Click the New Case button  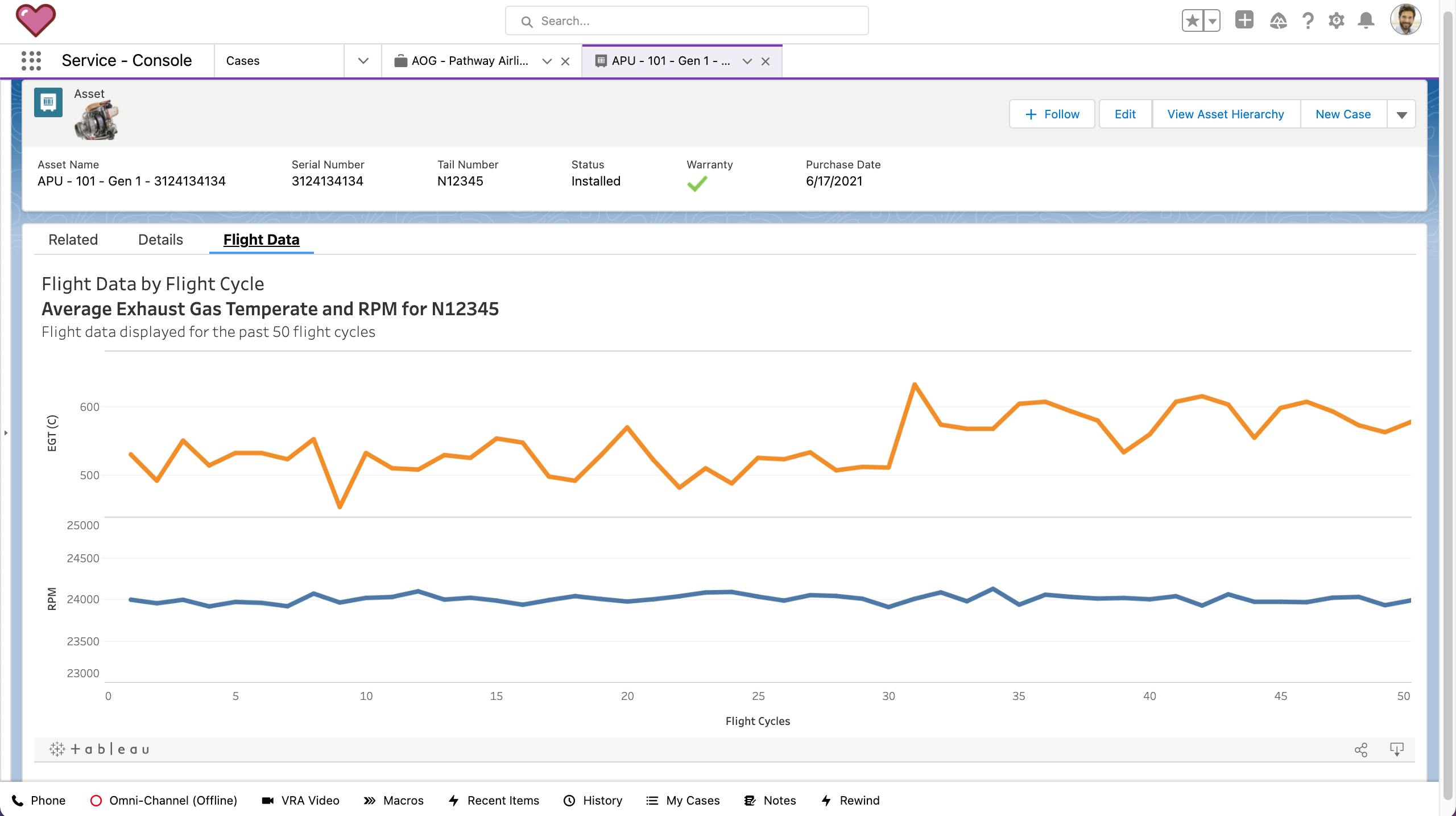click(x=1343, y=114)
